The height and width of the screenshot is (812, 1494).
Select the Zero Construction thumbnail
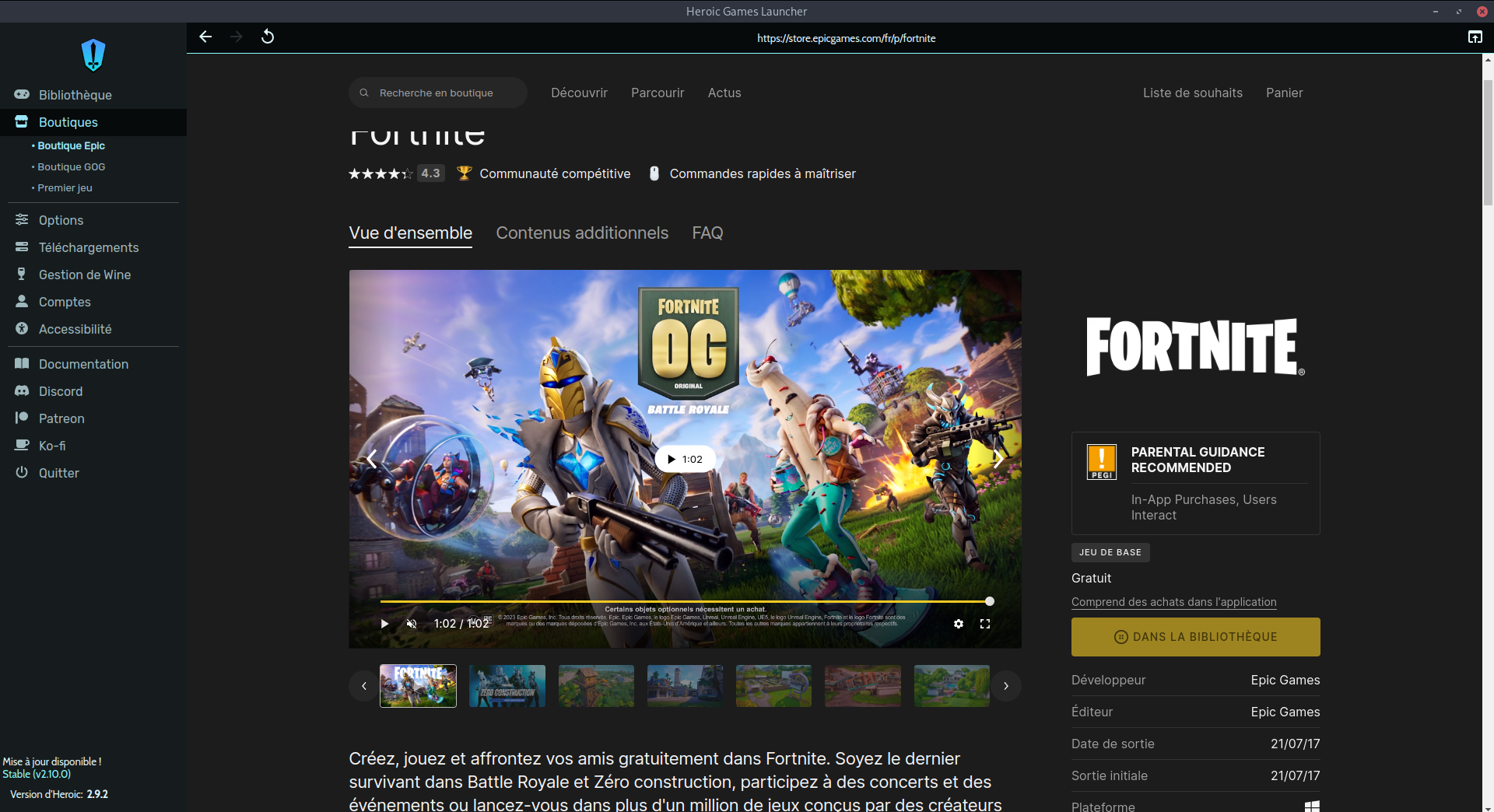[507, 686]
